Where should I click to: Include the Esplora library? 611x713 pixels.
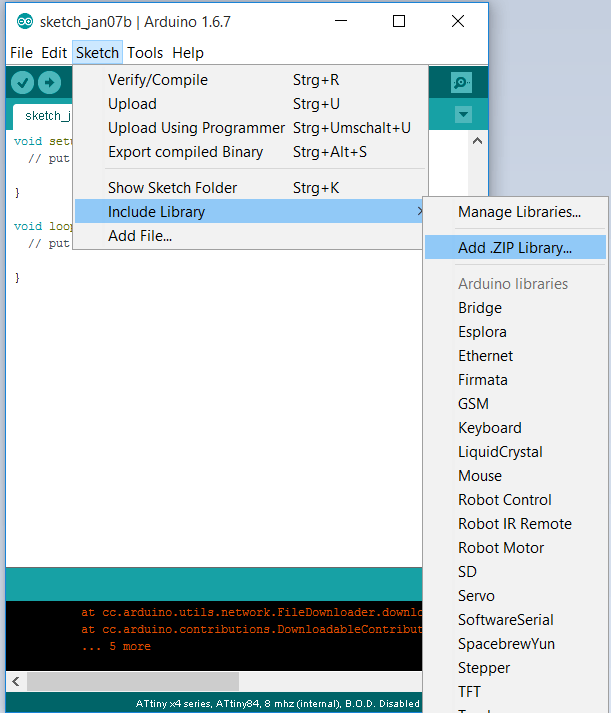click(x=515, y=332)
